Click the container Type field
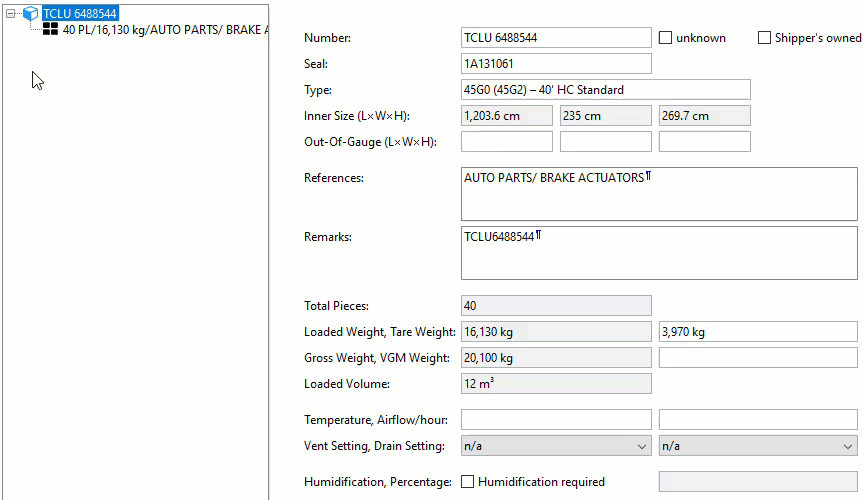This screenshot has height=500, width=864. click(605, 90)
